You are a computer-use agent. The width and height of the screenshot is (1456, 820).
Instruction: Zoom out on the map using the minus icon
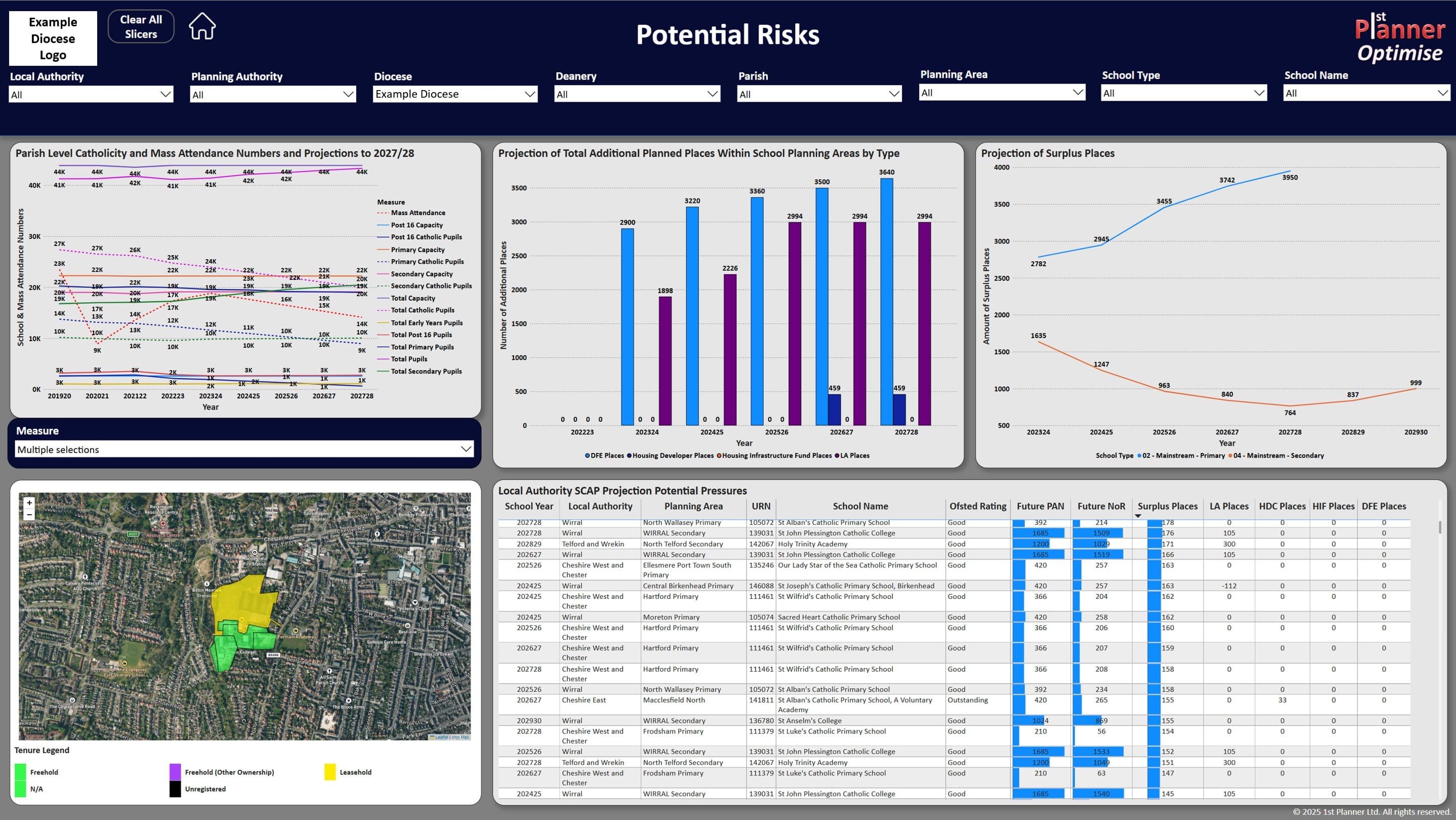click(x=29, y=515)
